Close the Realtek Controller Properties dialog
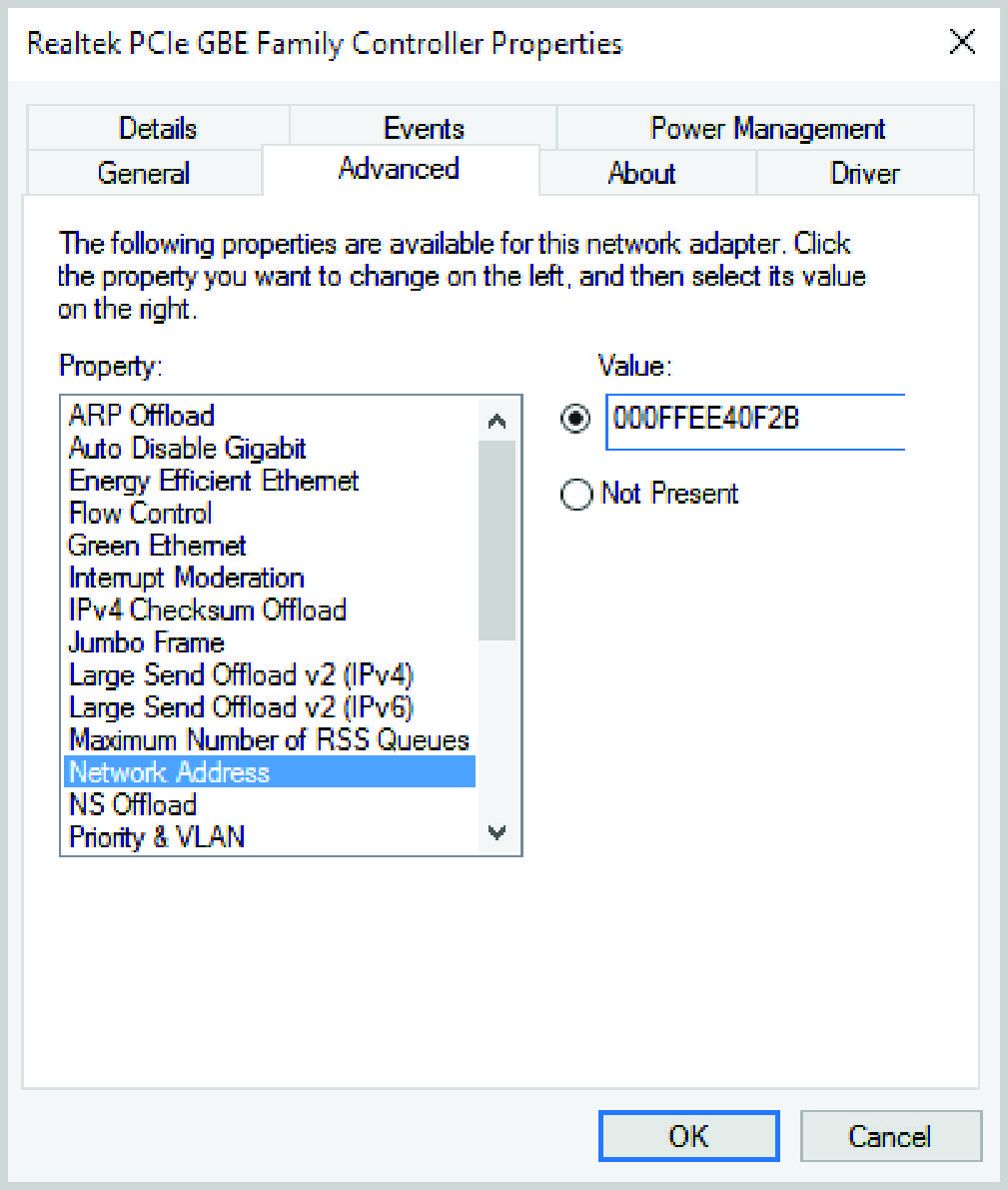 pyautogui.click(x=962, y=41)
